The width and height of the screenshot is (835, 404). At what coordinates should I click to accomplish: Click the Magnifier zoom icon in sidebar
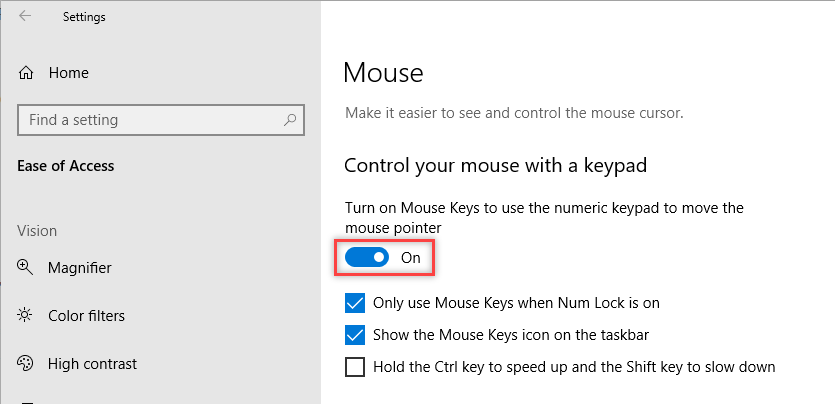click(x=26, y=267)
